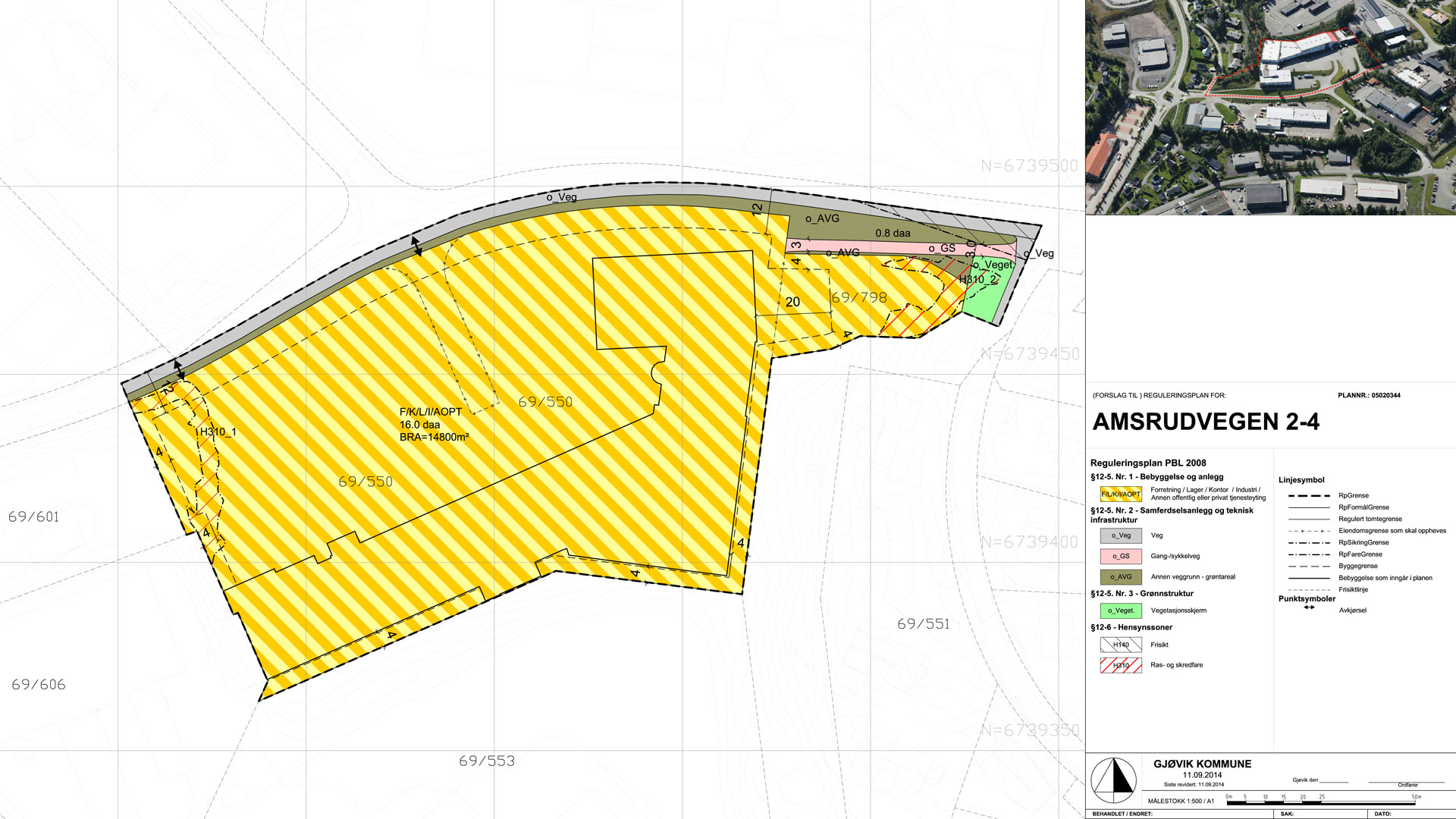Click the RpFormålGrense line sample
1456x819 pixels.
1309,507
